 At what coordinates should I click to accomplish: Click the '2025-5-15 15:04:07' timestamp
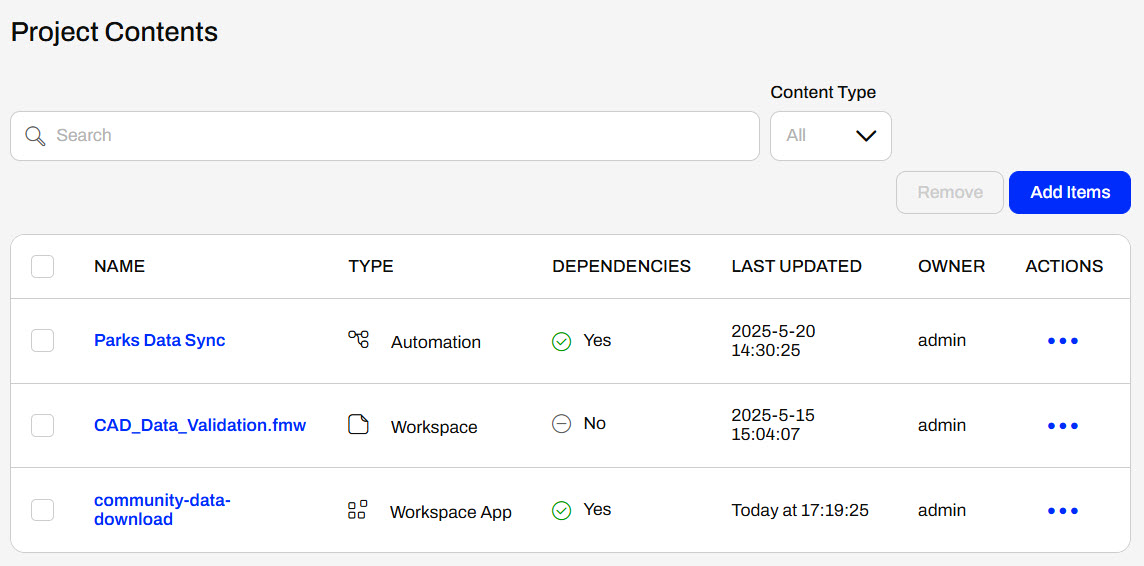(x=773, y=425)
